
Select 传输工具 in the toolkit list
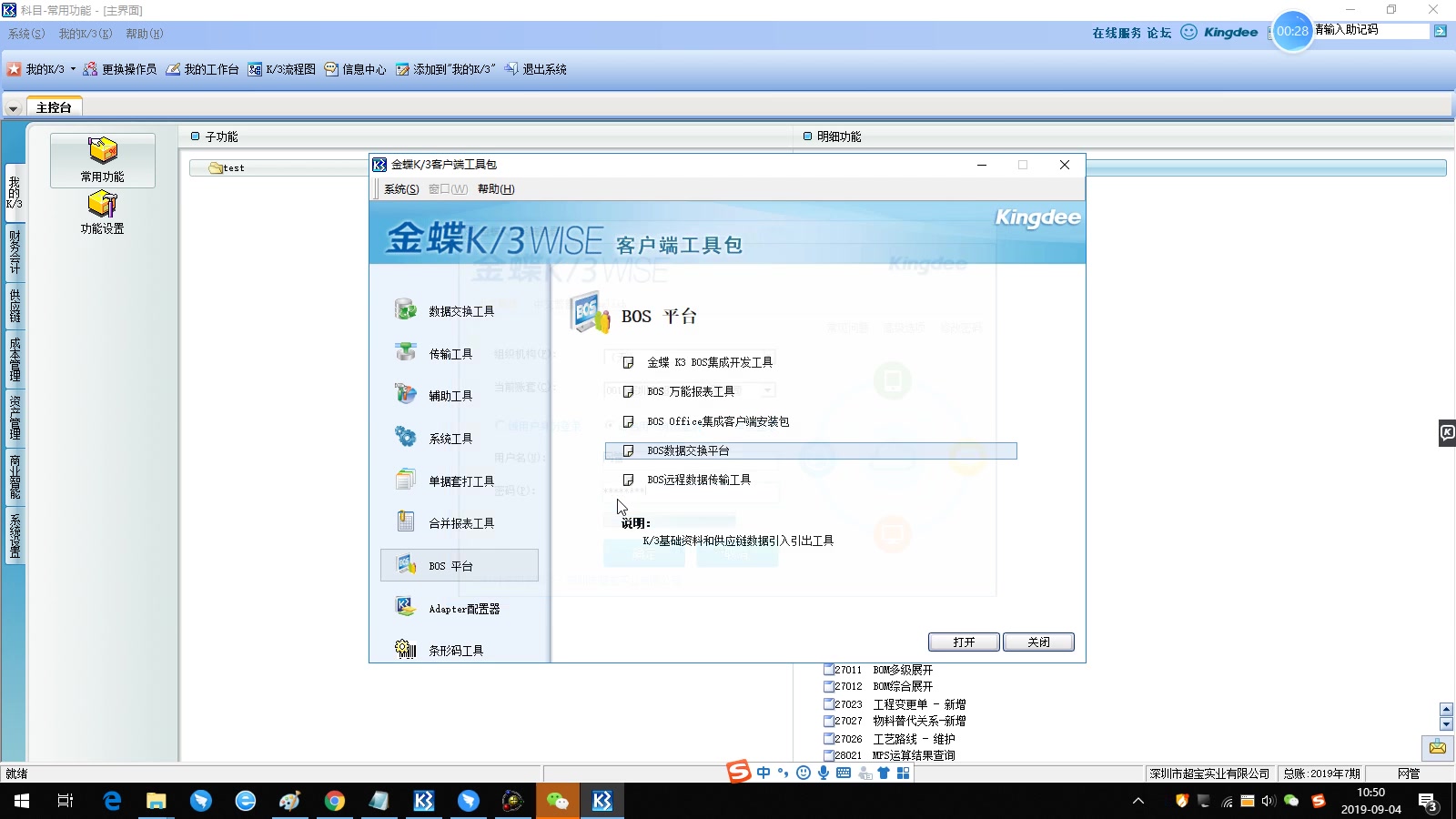[434, 353]
